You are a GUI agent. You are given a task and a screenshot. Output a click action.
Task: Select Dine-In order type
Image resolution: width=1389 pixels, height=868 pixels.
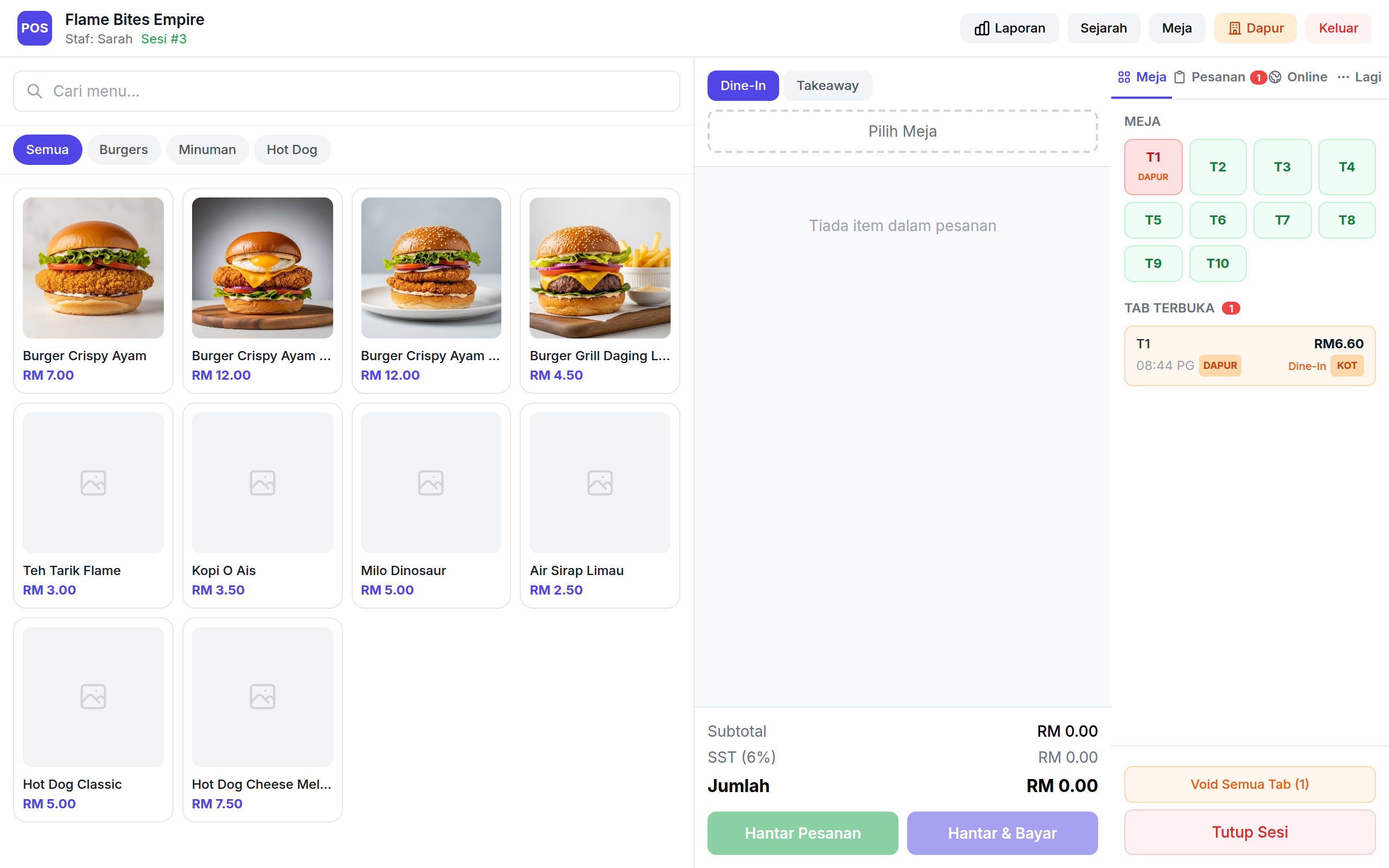coord(743,86)
